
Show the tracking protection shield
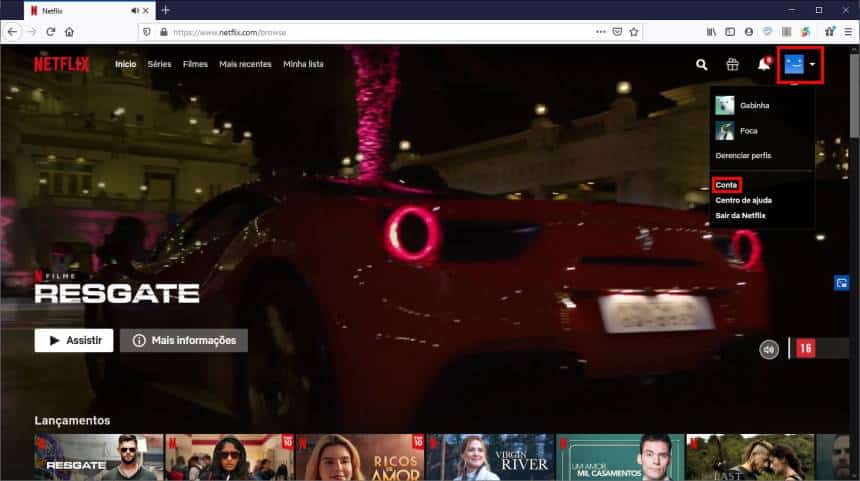click(x=146, y=32)
